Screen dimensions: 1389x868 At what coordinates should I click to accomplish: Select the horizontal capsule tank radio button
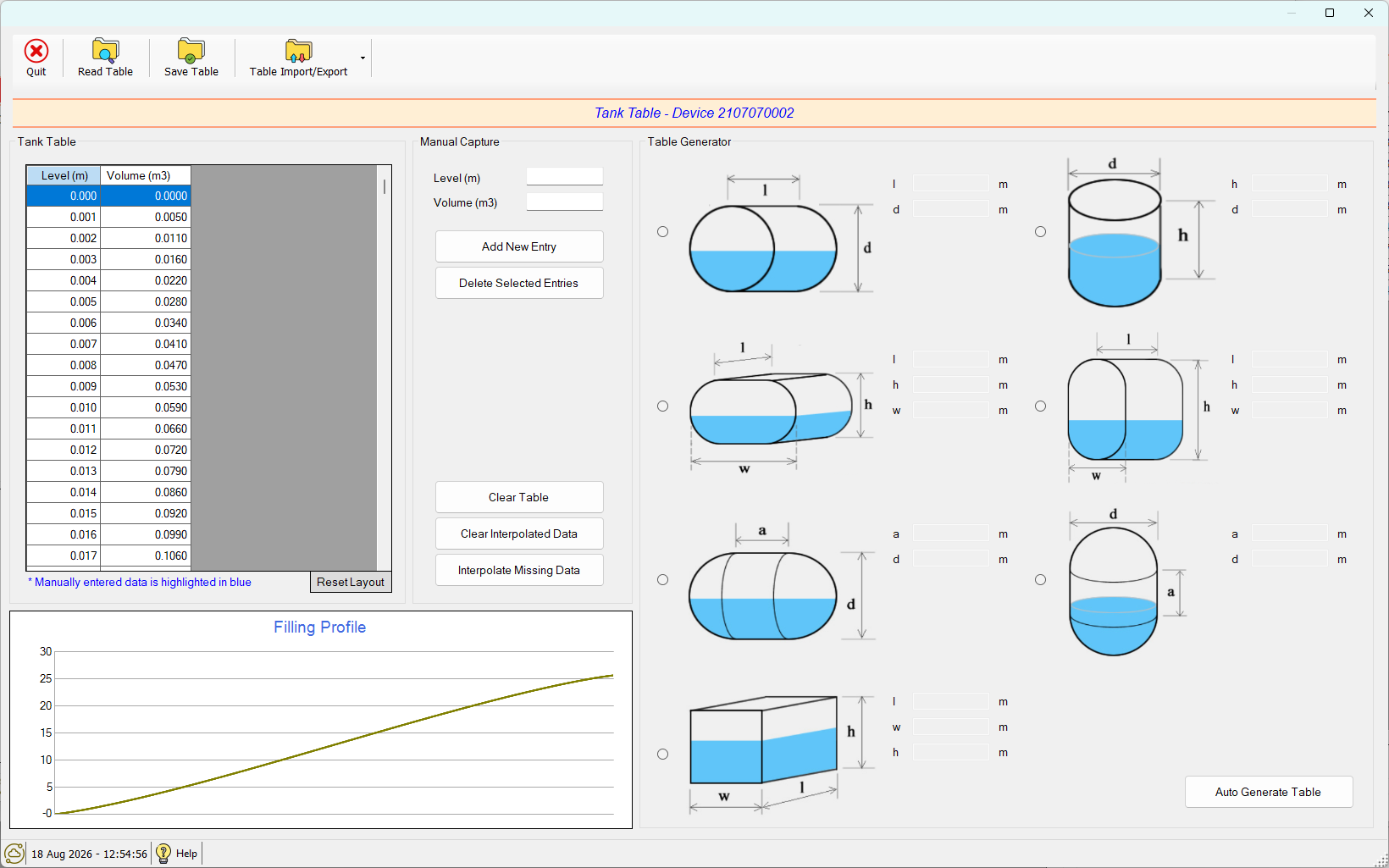(x=663, y=579)
